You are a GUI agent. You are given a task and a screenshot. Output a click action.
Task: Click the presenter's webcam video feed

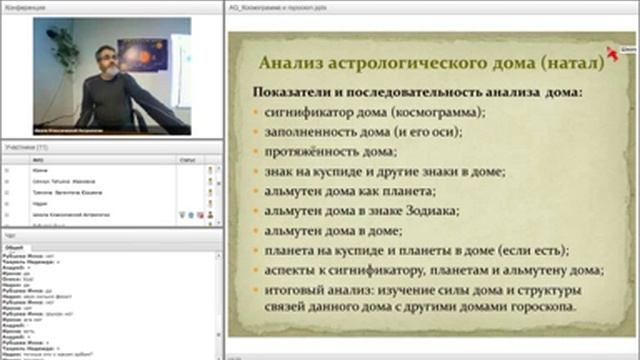coord(112,76)
